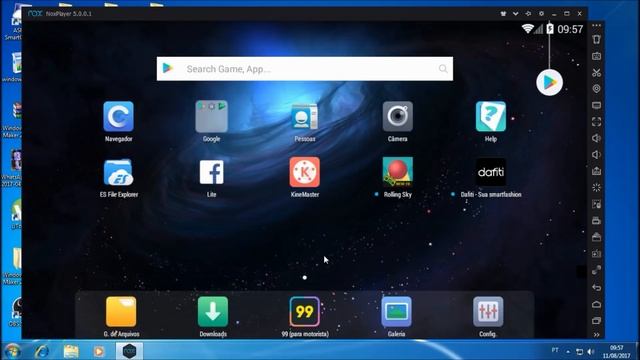Open Internet Explorer from taskbar
This screenshot has height=360, width=640.
(42, 351)
